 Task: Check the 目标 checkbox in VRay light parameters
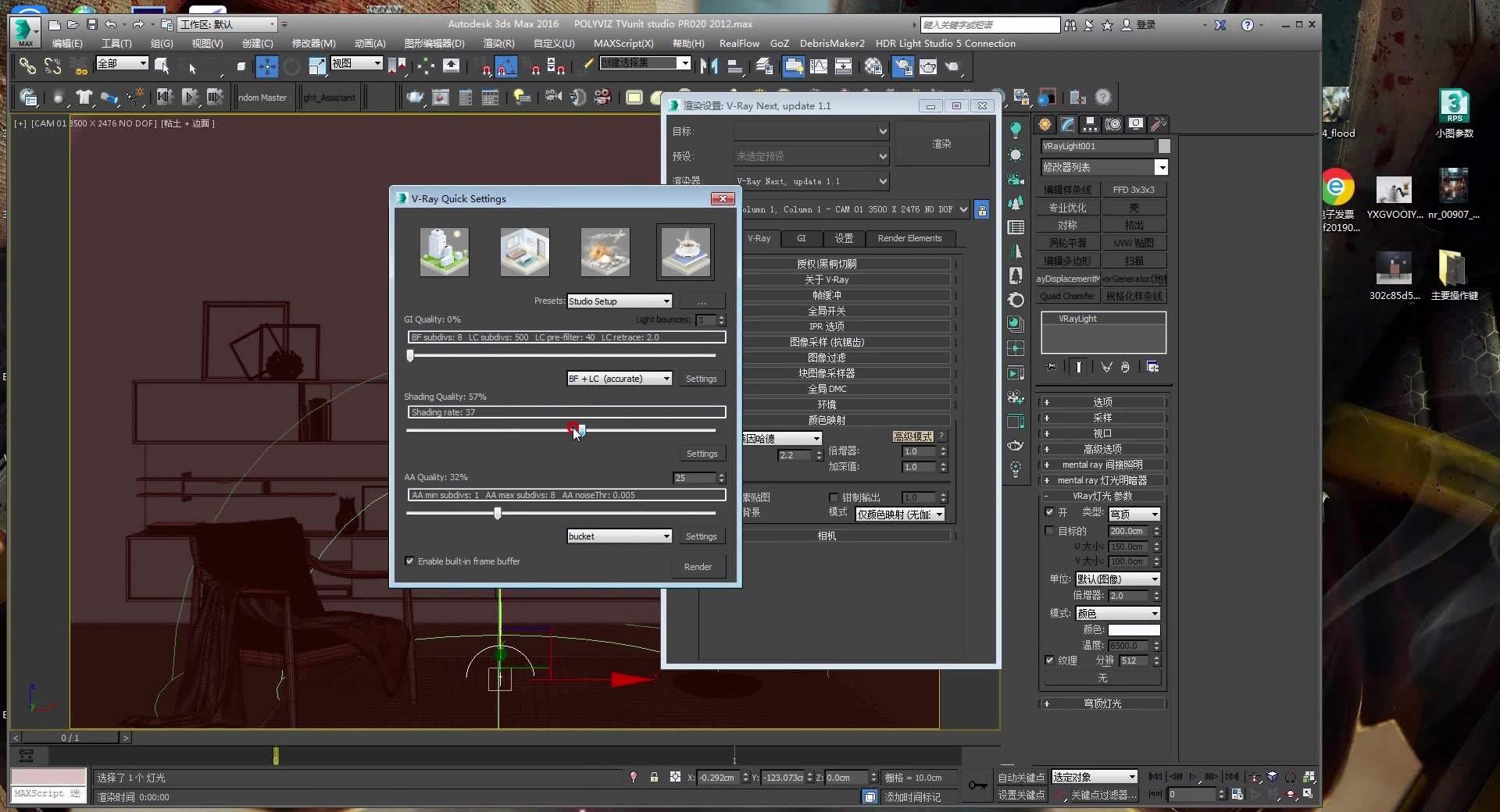[x=1050, y=531]
